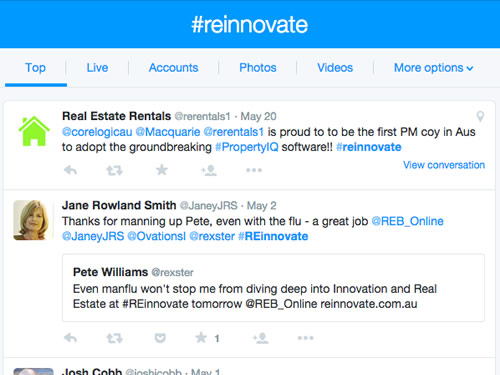Image resolution: width=500 pixels, height=375 pixels.
Task: Open #REinnovate hashtag in Jane's tweet
Action: (x=273, y=236)
